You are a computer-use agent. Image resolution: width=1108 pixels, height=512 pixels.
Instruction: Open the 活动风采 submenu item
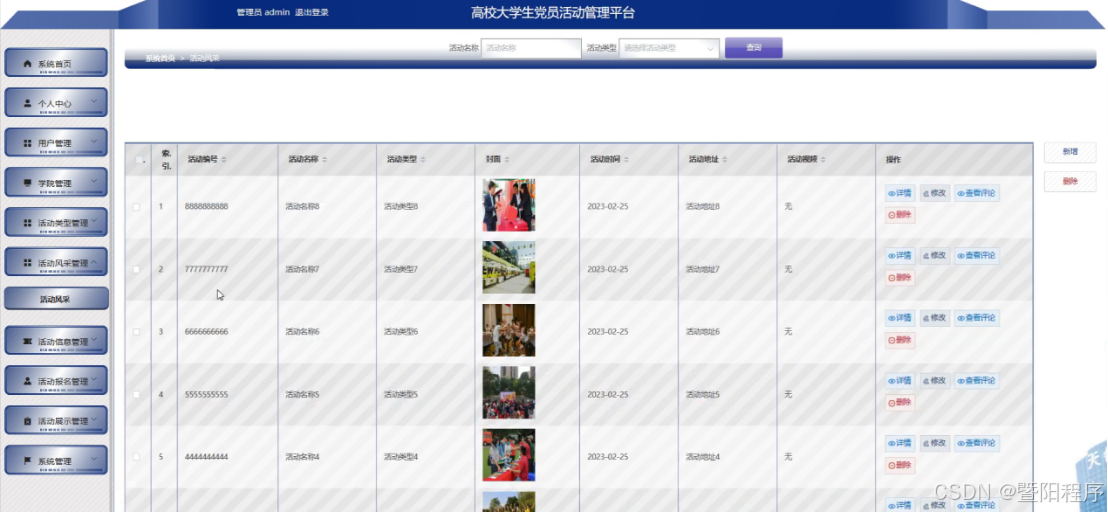coord(56,299)
